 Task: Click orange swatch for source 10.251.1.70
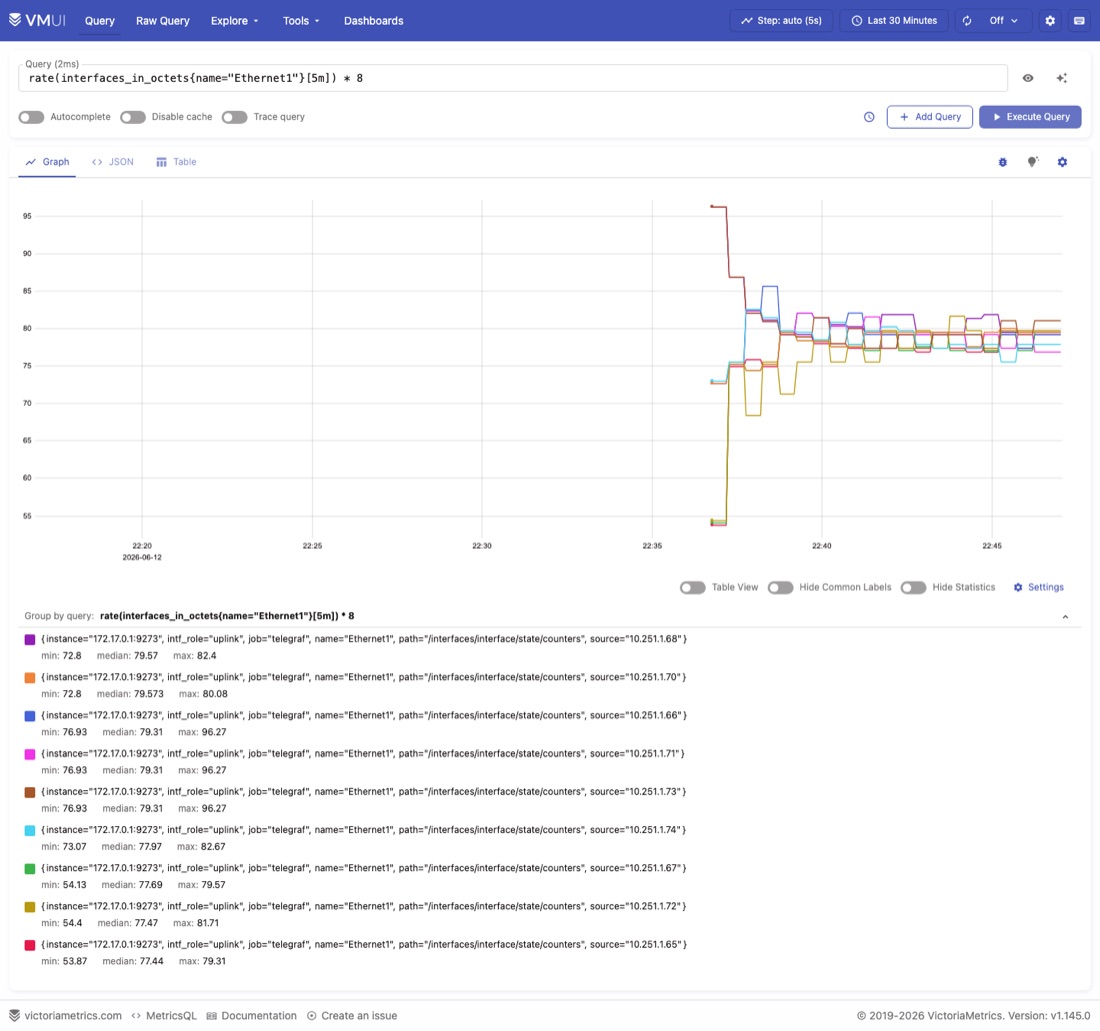29,678
